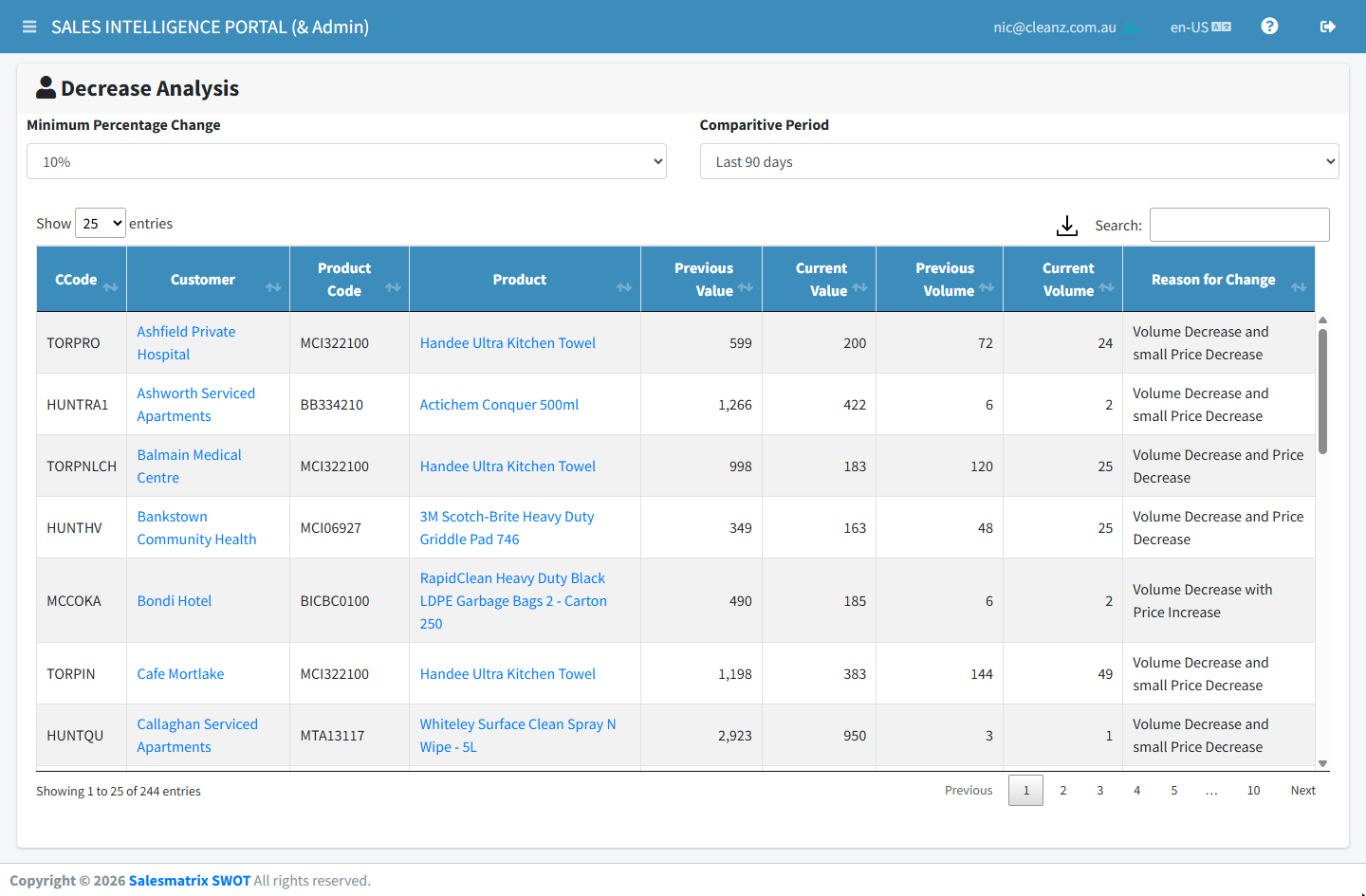Sort by Product Code sort icon
The image size is (1366, 896).
click(x=394, y=287)
